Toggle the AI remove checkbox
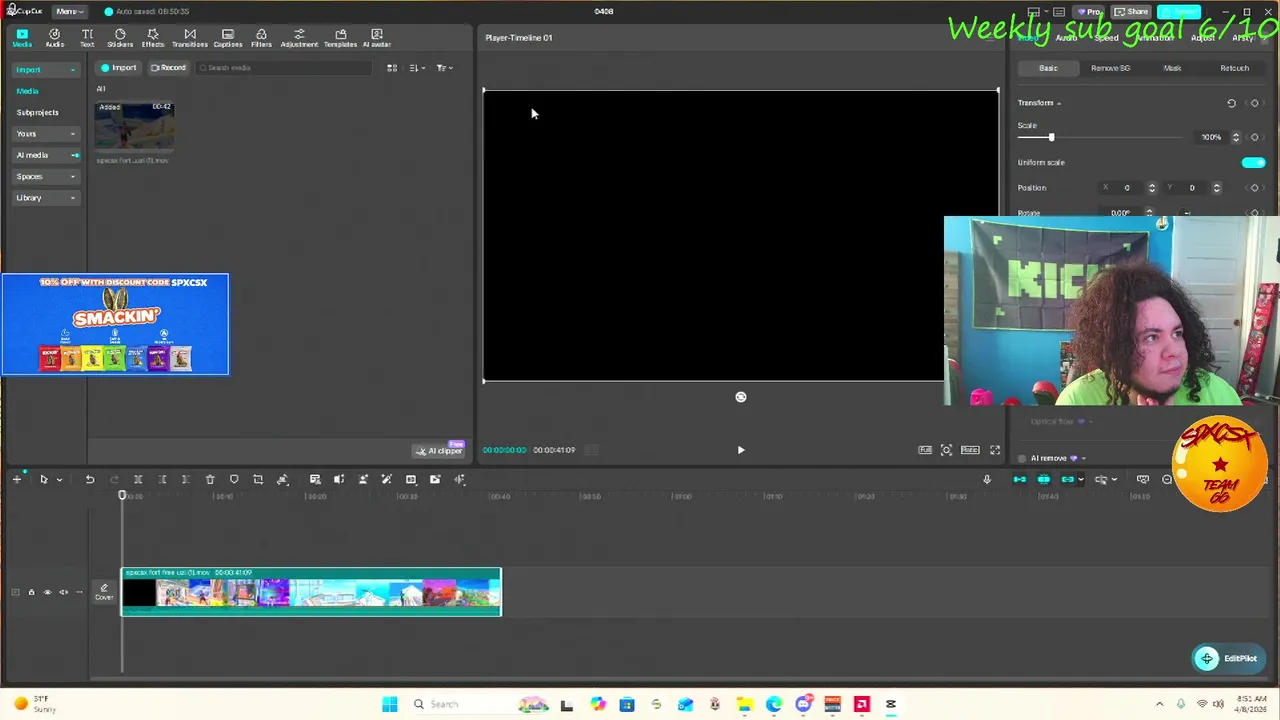Viewport: 1280px width, 720px height. coord(1022,458)
